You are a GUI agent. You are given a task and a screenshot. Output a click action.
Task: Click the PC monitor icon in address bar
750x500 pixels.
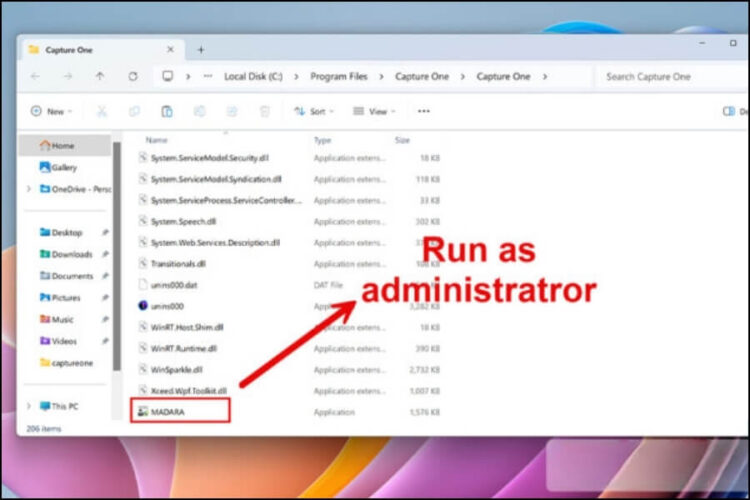click(167, 76)
